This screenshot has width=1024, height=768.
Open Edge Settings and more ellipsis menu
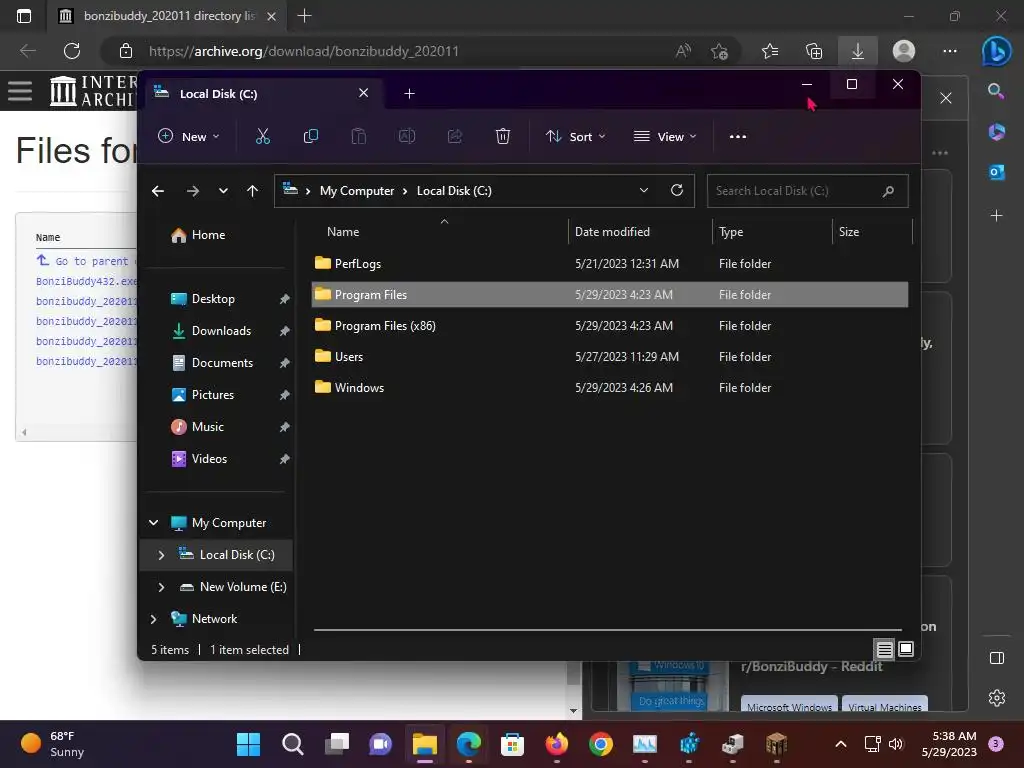pyautogui.click(x=950, y=51)
